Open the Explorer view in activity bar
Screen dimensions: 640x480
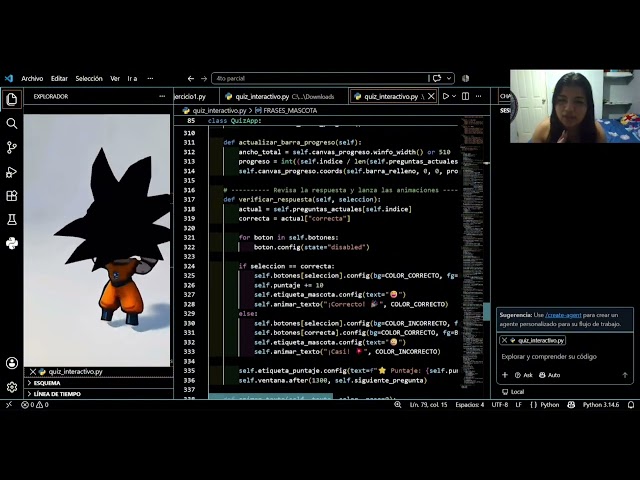coord(12,99)
